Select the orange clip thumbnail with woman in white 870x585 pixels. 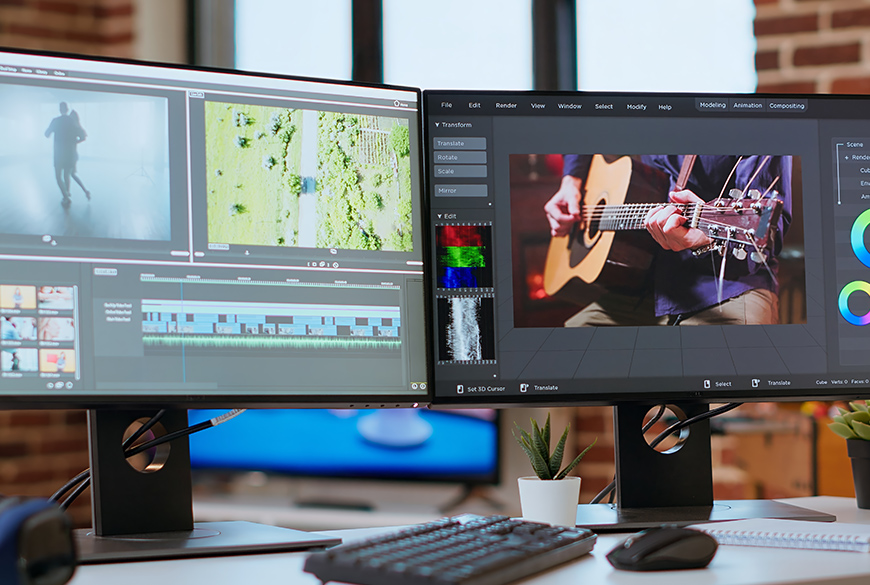click(x=18, y=297)
